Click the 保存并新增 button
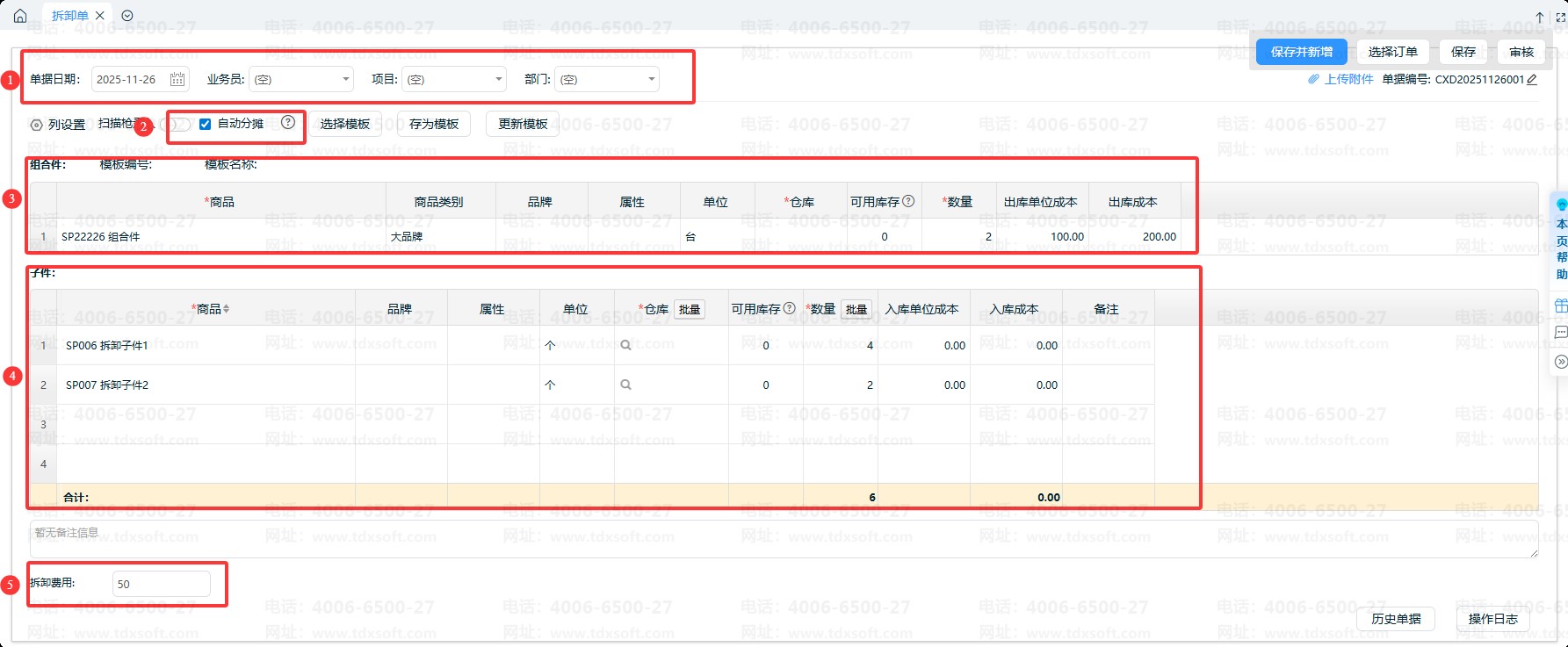This screenshot has height=647, width=1568. click(1301, 52)
